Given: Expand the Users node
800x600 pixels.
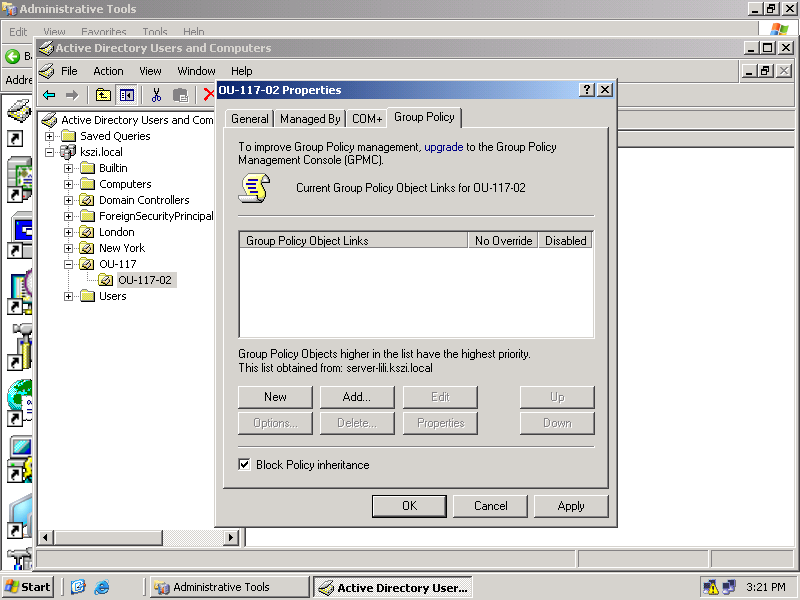Looking at the screenshot, I should pos(68,296).
